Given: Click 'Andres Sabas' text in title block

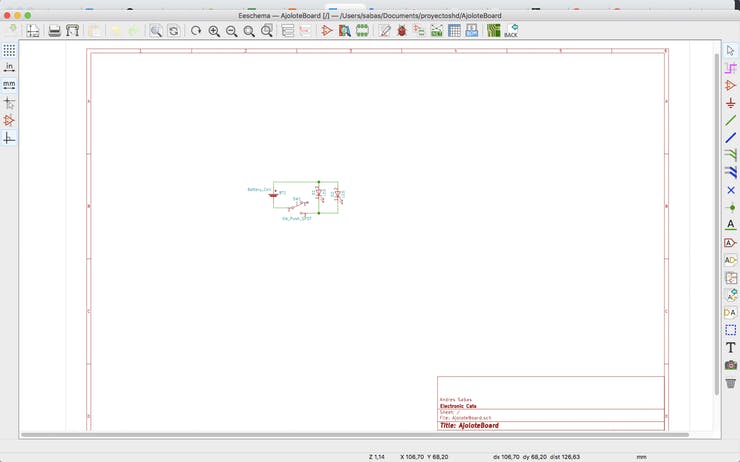Looking at the screenshot, I should tap(455, 400).
